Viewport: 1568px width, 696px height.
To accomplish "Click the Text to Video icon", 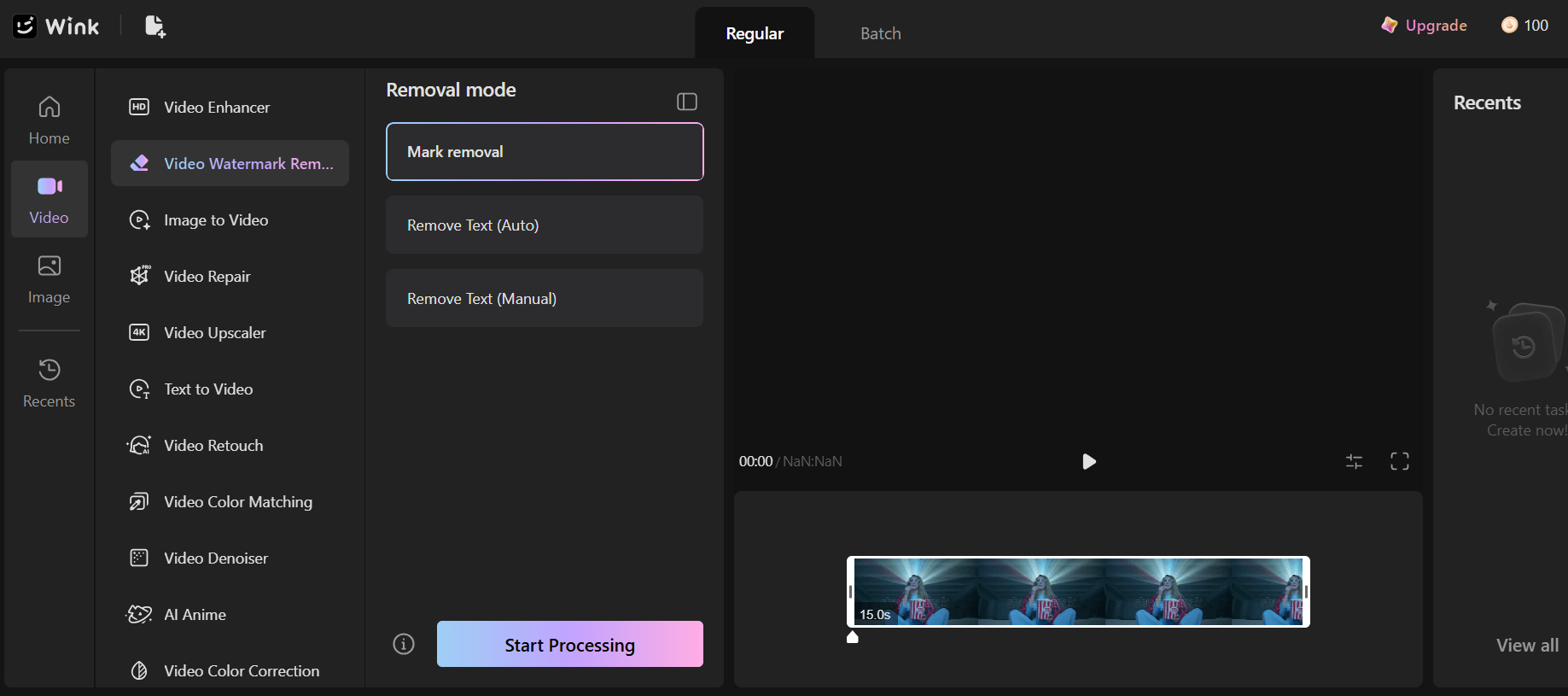I will (139, 389).
